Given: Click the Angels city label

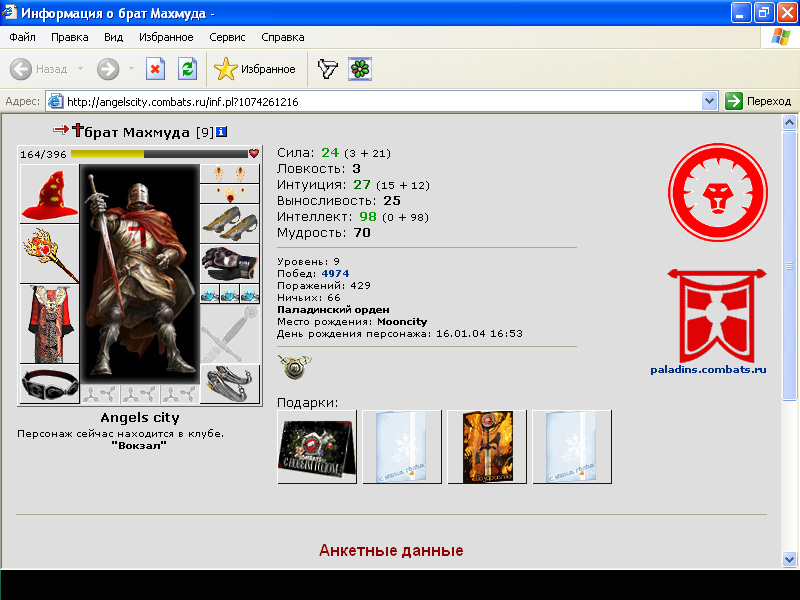Looking at the screenshot, I should pyautogui.click(x=140, y=418).
